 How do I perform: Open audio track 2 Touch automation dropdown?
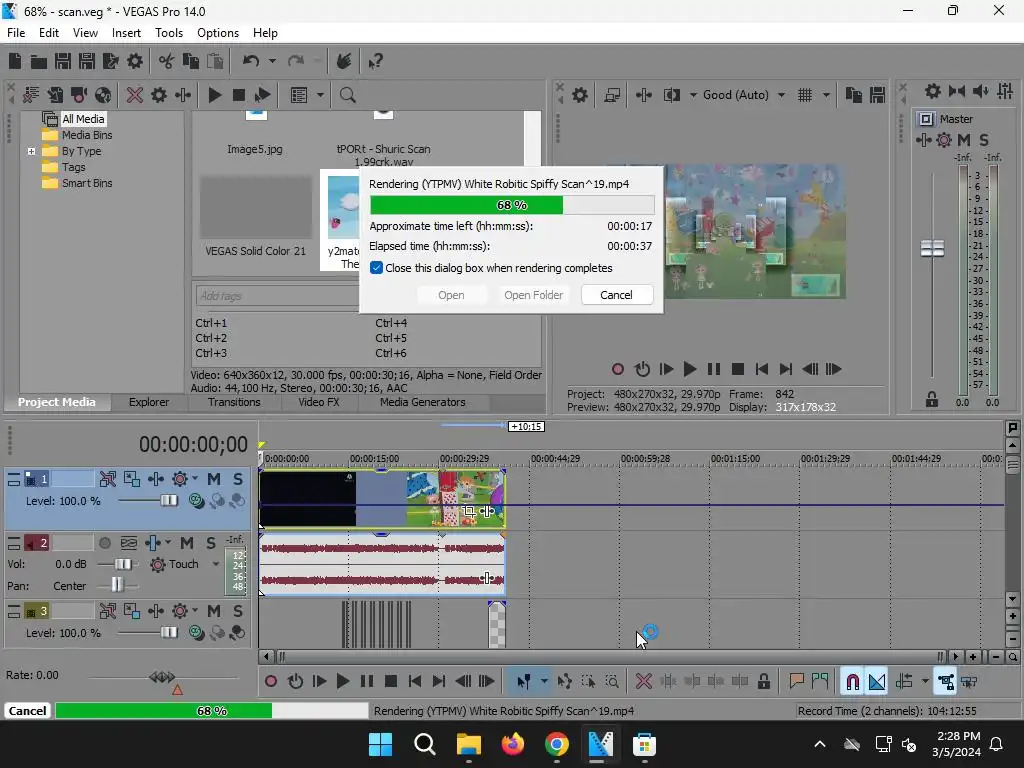(x=216, y=565)
